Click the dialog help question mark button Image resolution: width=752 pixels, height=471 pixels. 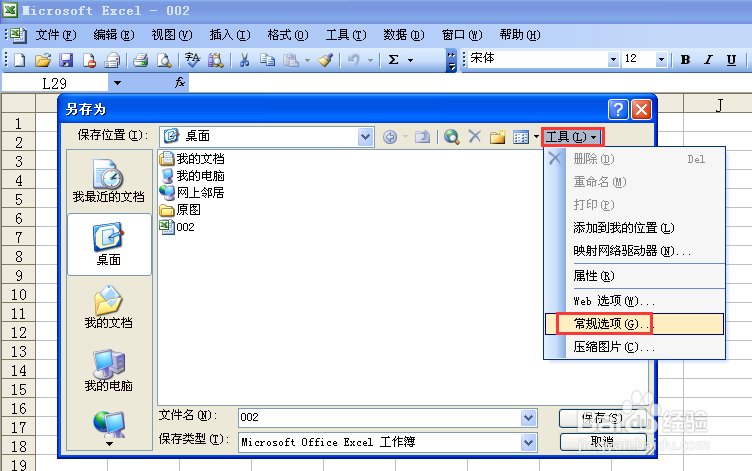618,109
